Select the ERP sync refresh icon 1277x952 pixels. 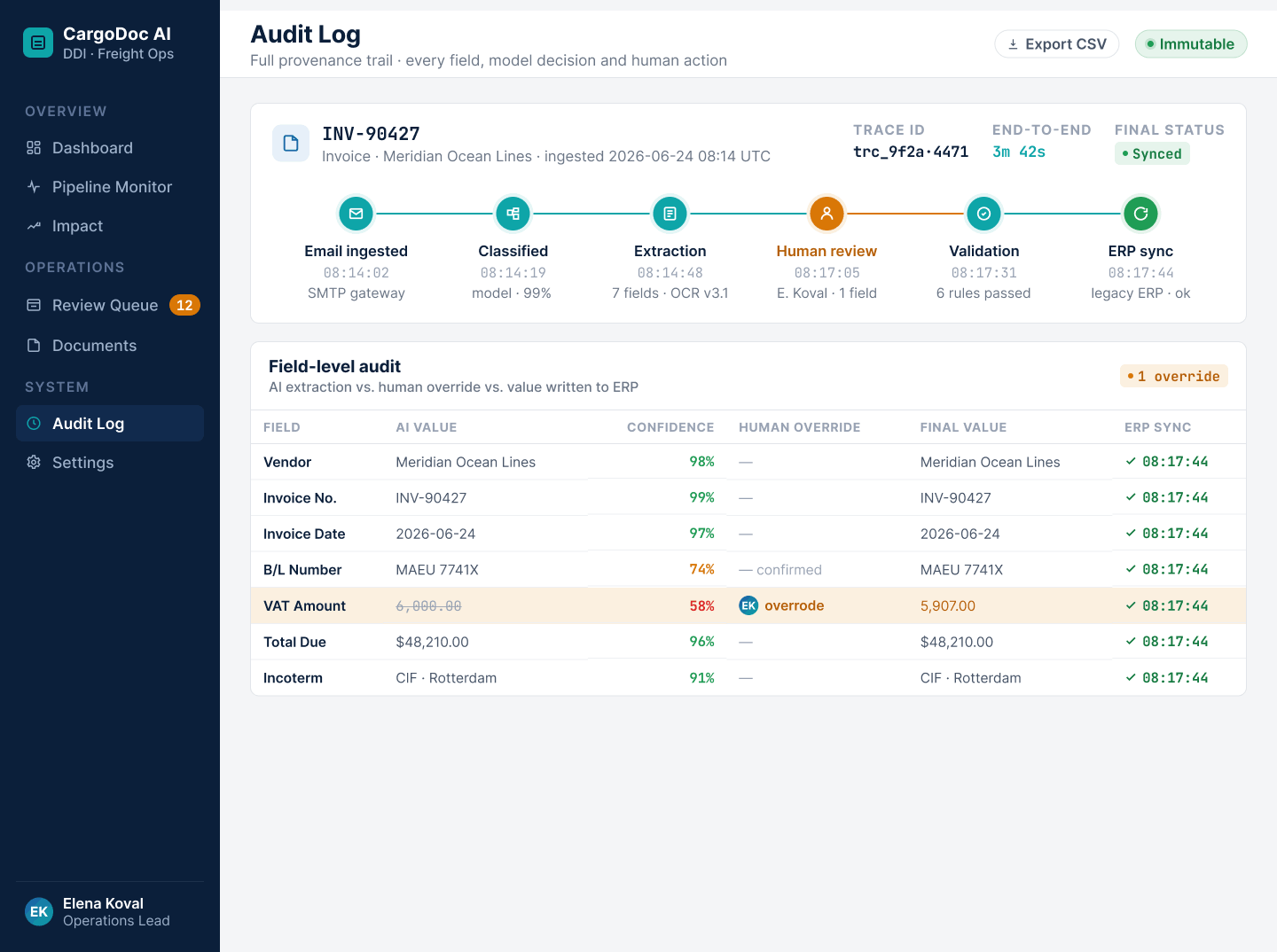tap(1140, 214)
